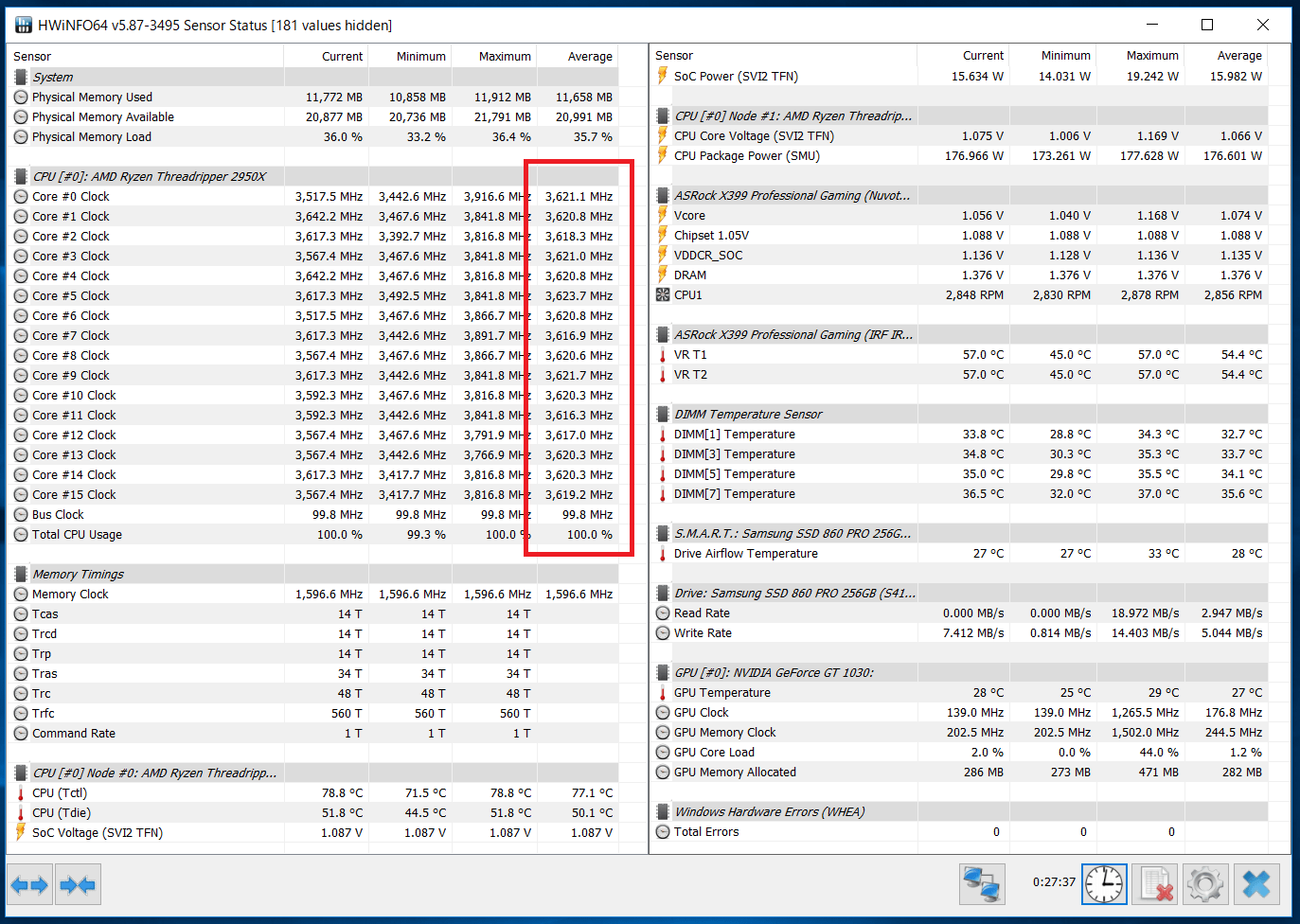Click the 0:27:37 elapsed time display

1054,881
